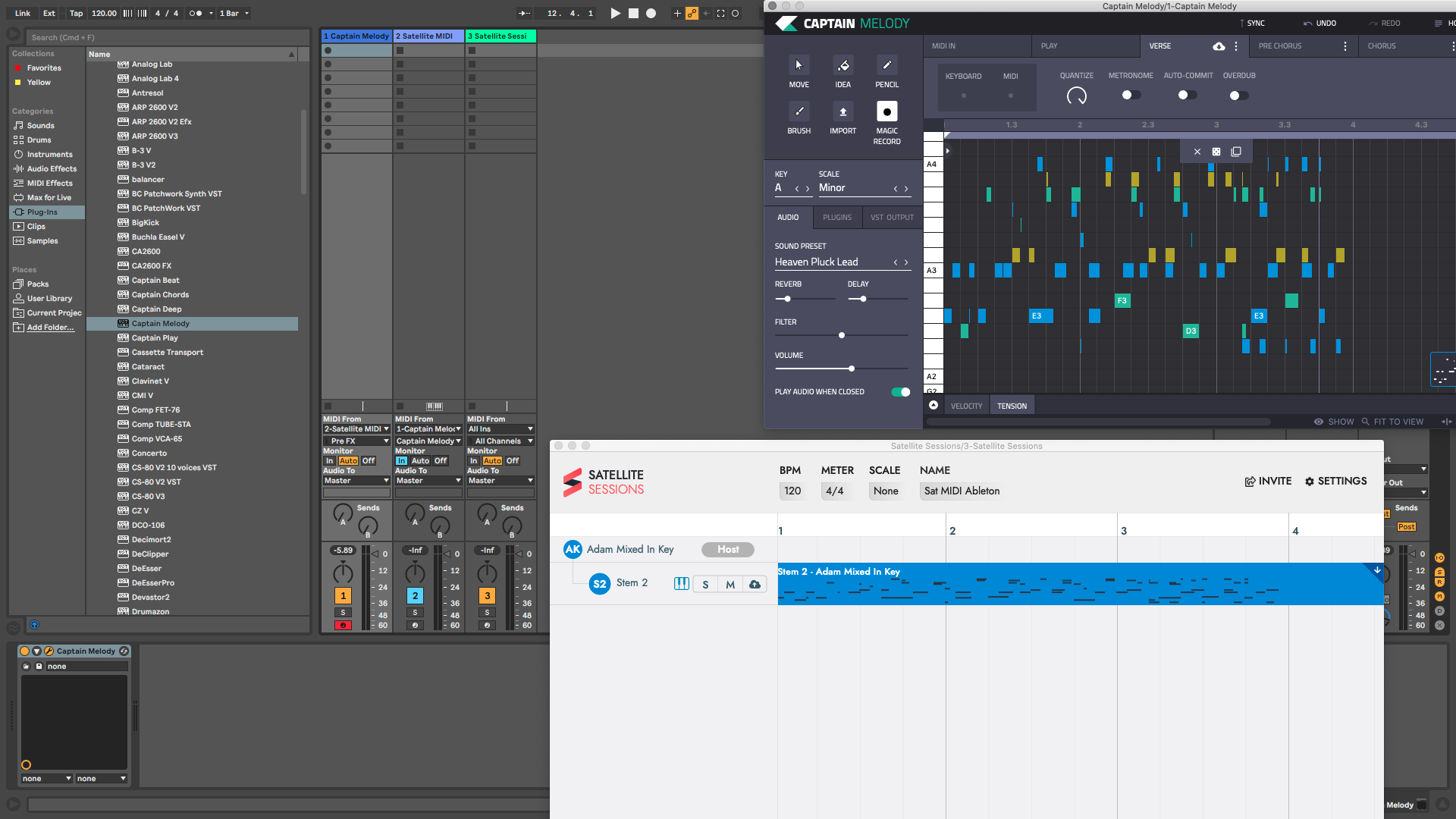The height and width of the screenshot is (819, 1456).
Task: Adjust the Reverb slider handle
Action: pos(788,299)
